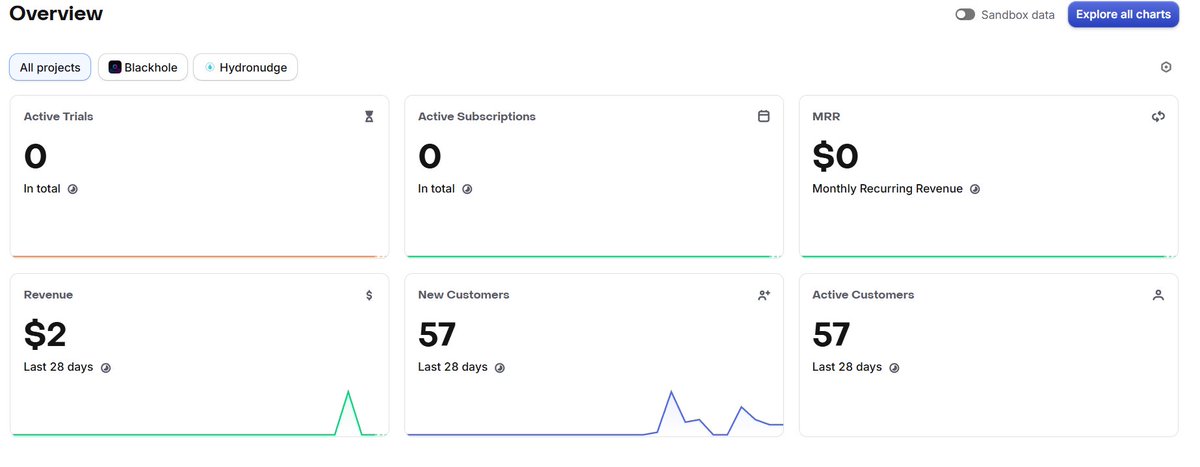Click info icon beside Monthly Recurring Revenue
Image resolution: width=1200 pixels, height=467 pixels.
(975, 189)
